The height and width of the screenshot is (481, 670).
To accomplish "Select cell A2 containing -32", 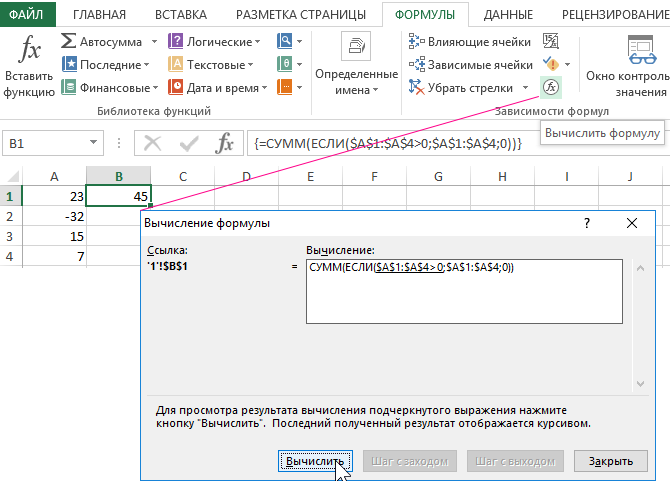I will (x=54, y=216).
